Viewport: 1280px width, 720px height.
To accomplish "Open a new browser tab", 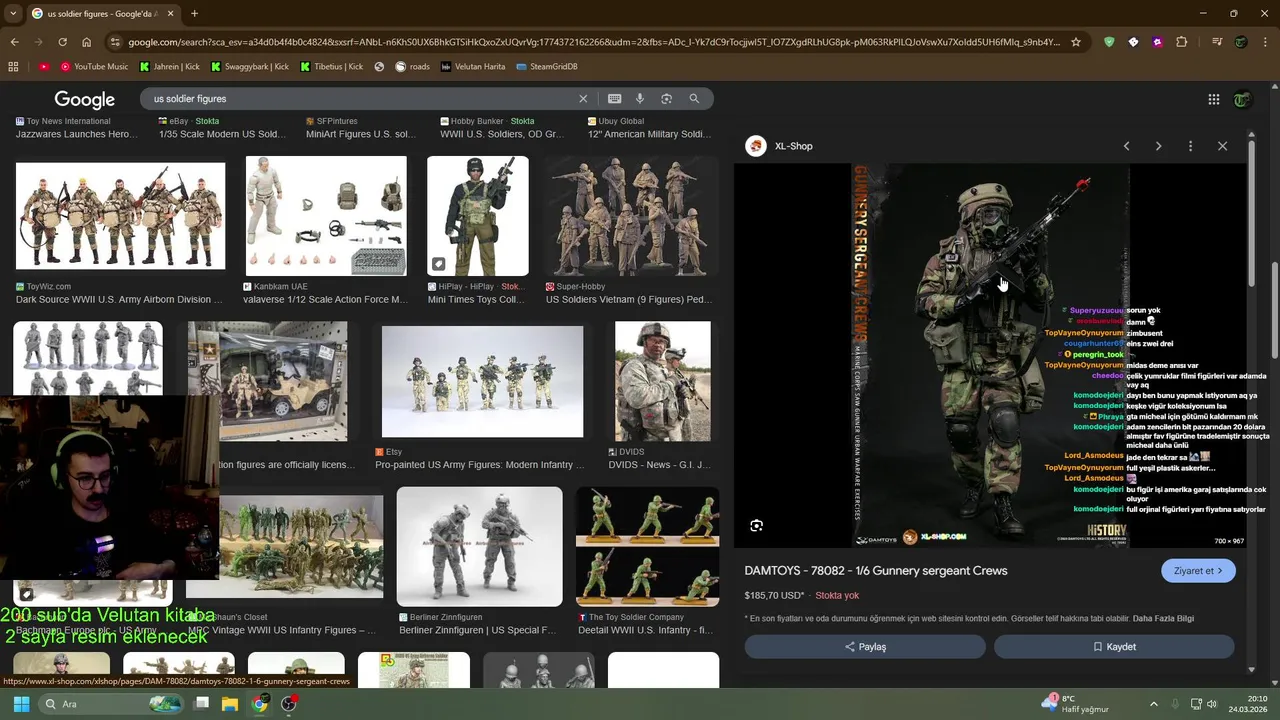I will (194, 13).
